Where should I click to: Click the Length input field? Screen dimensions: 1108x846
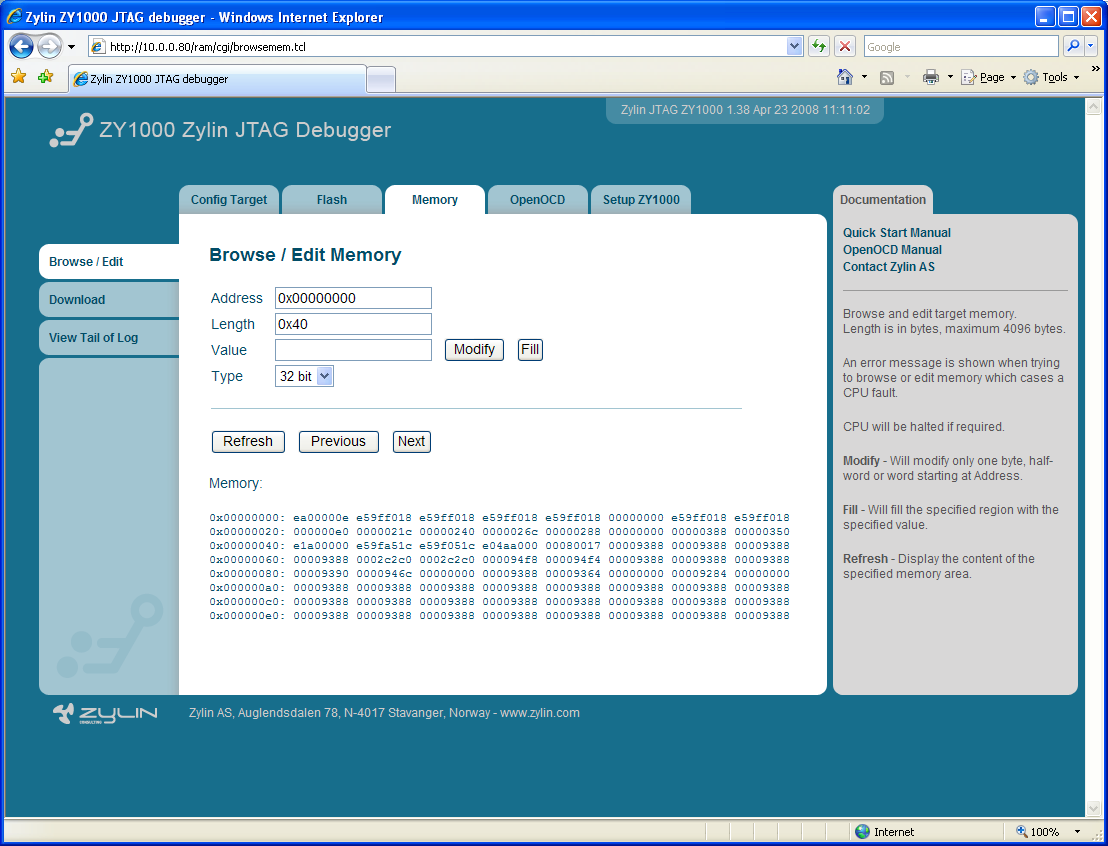click(353, 324)
